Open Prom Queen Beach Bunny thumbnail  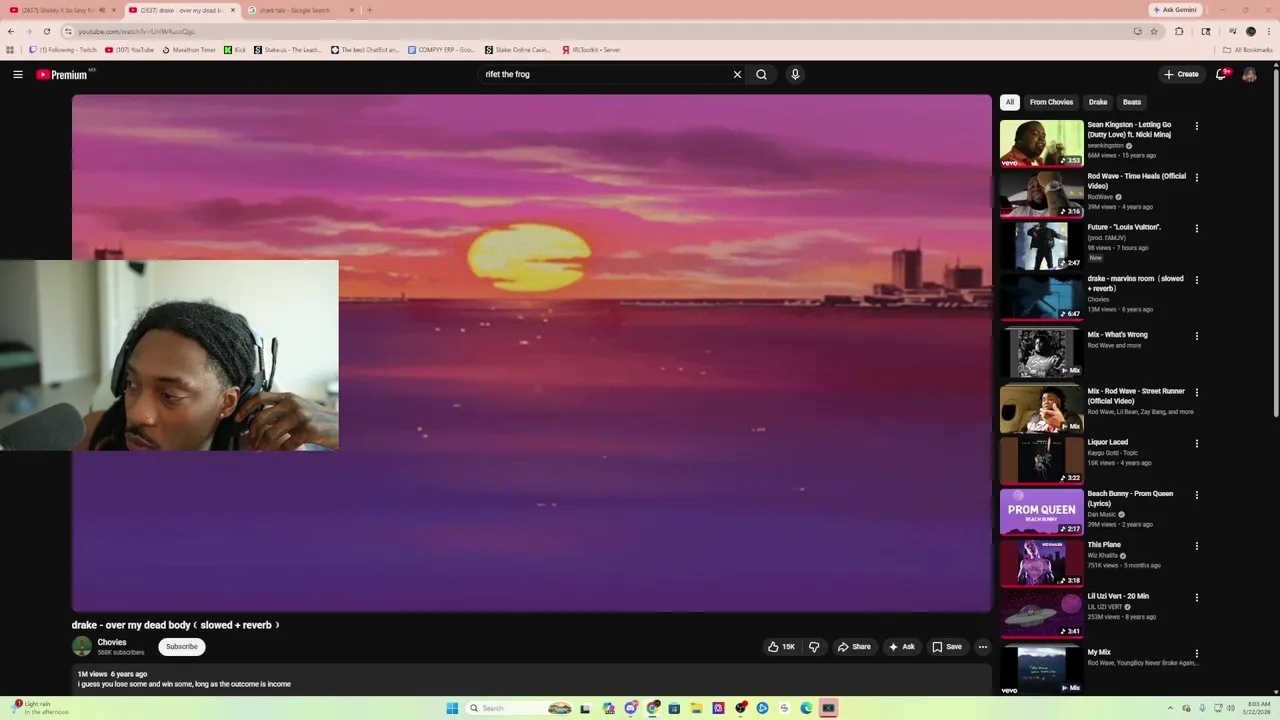coord(1041,511)
